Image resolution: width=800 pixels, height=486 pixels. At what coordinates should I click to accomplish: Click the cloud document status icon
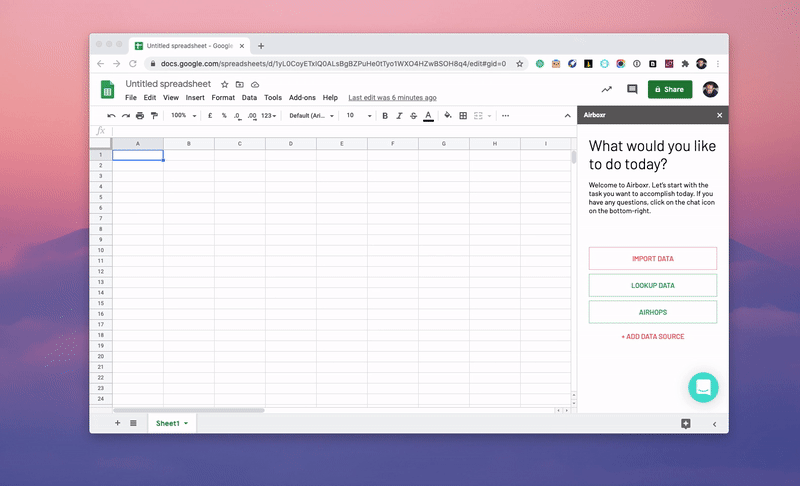click(x=255, y=84)
